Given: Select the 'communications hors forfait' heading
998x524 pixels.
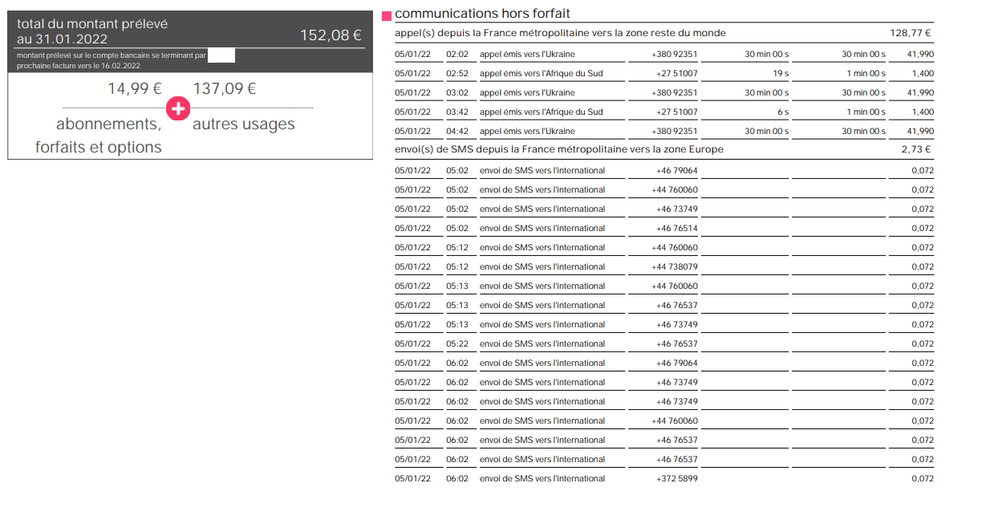Looking at the screenshot, I should (x=483, y=14).
